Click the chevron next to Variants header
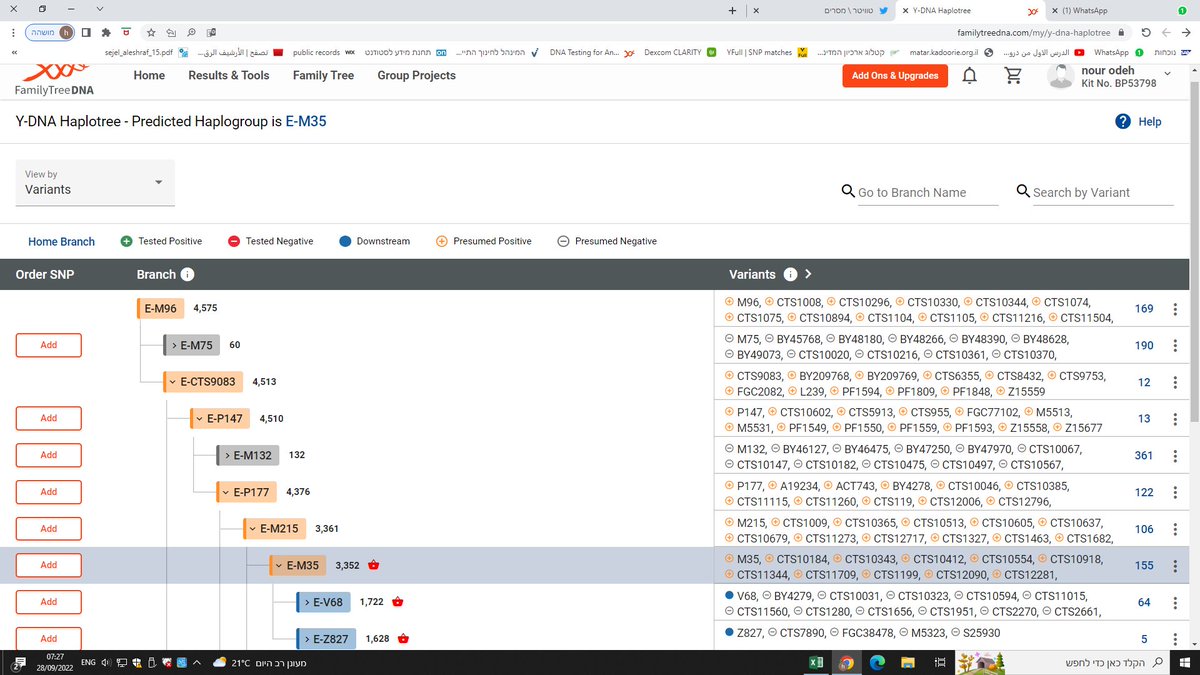This screenshot has height=675, width=1200. pyautogui.click(x=808, y=275)
